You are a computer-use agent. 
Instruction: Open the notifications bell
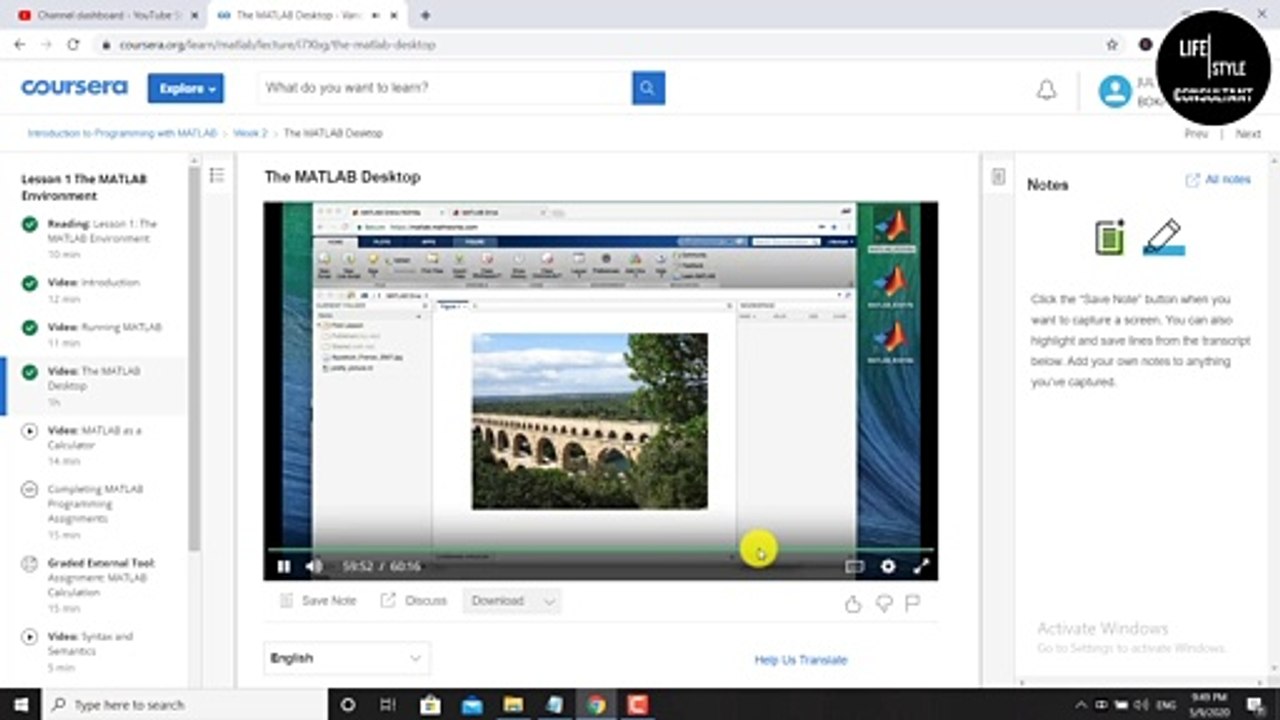click(1046, 90)
